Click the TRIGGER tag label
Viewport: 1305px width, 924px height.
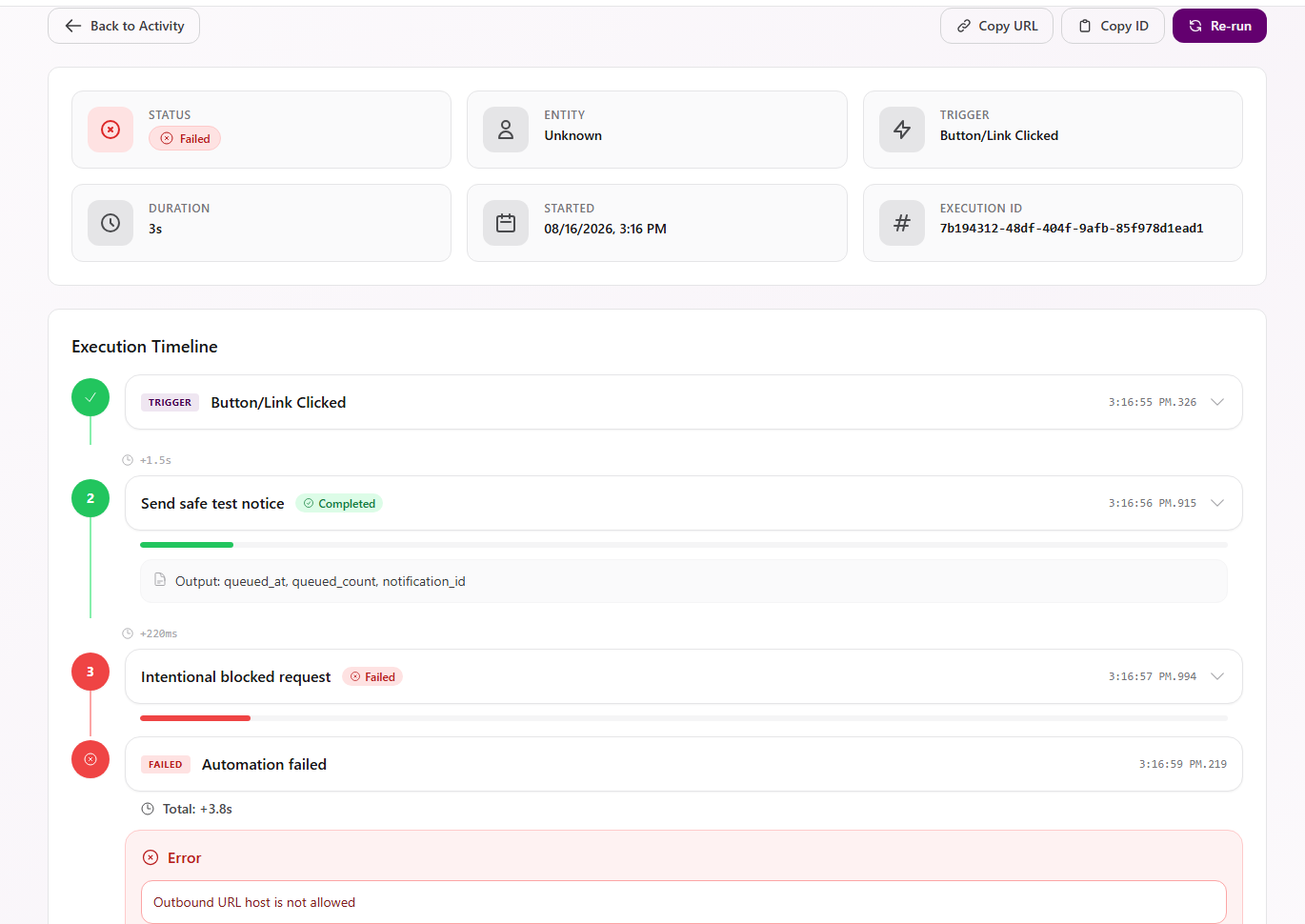[170, 402]
